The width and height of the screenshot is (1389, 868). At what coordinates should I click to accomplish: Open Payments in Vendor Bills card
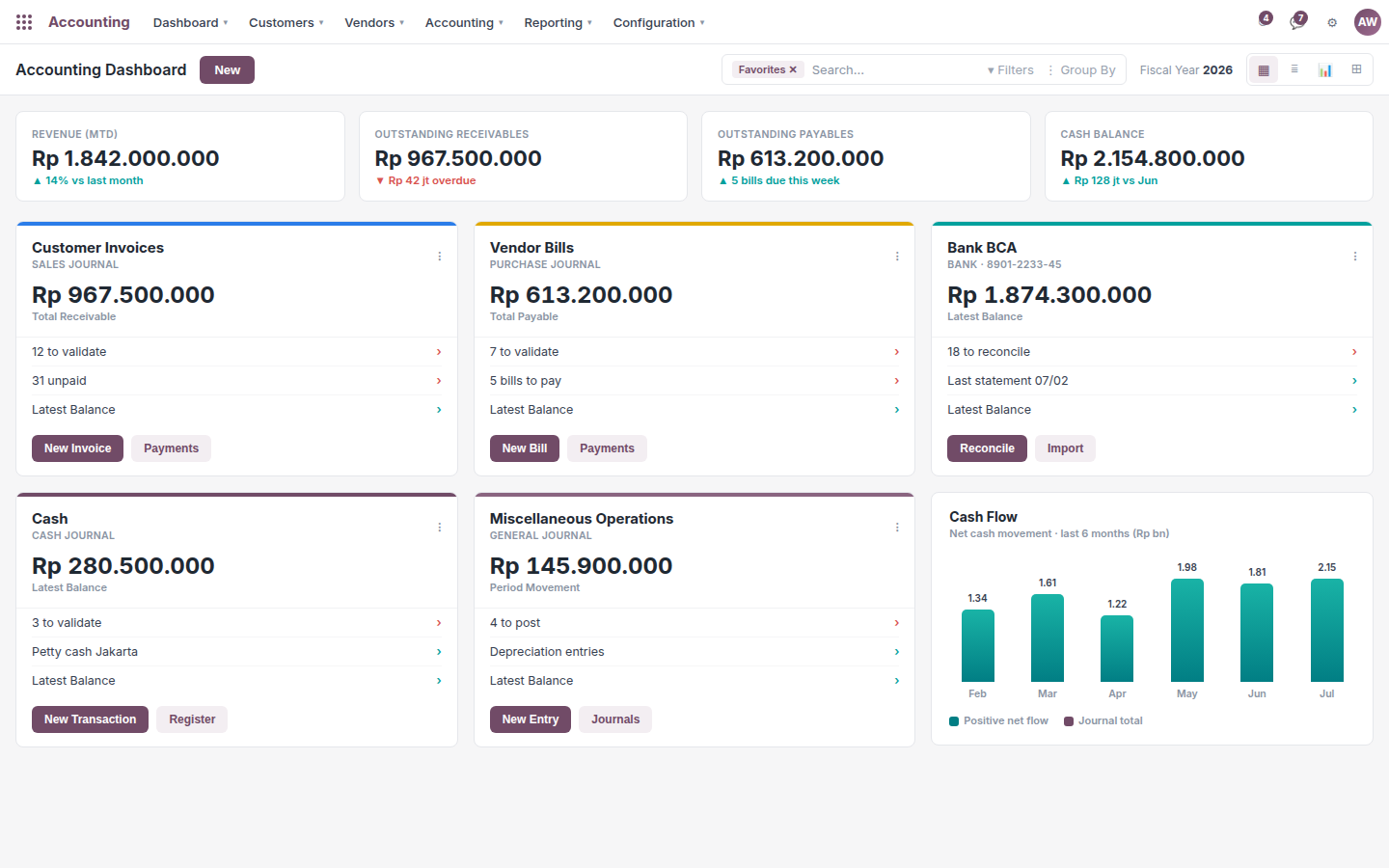(607, 448)
